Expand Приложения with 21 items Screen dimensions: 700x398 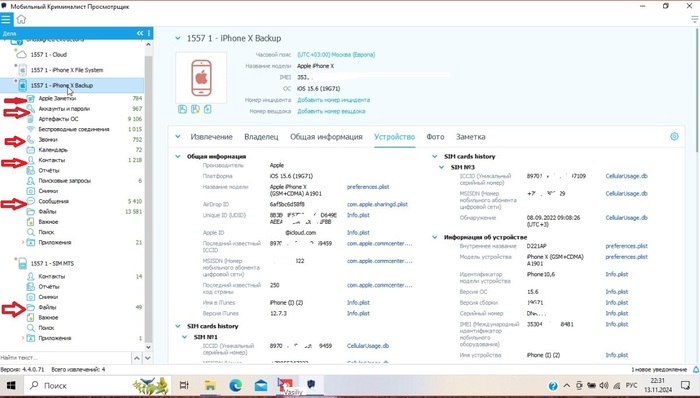[23, 242]
